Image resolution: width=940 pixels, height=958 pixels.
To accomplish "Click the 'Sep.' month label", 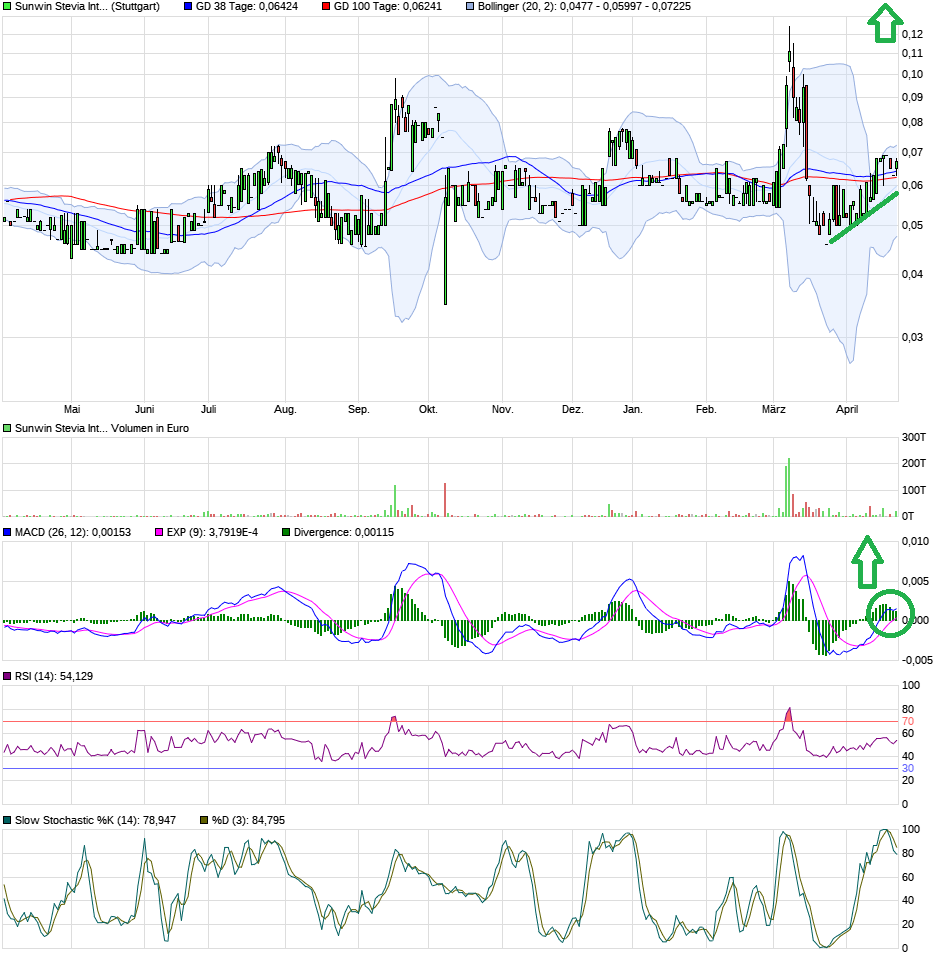I will (359, 409).
